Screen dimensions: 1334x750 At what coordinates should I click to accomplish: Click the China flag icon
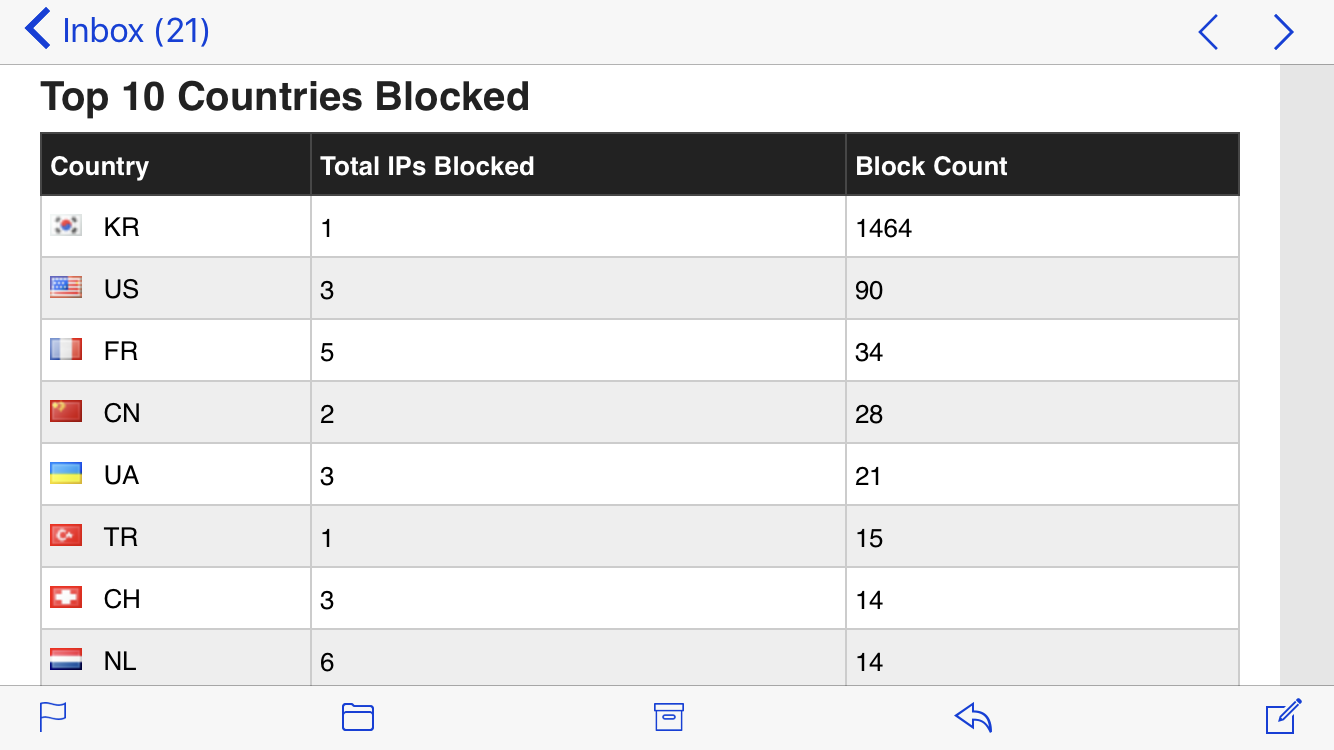66,412
